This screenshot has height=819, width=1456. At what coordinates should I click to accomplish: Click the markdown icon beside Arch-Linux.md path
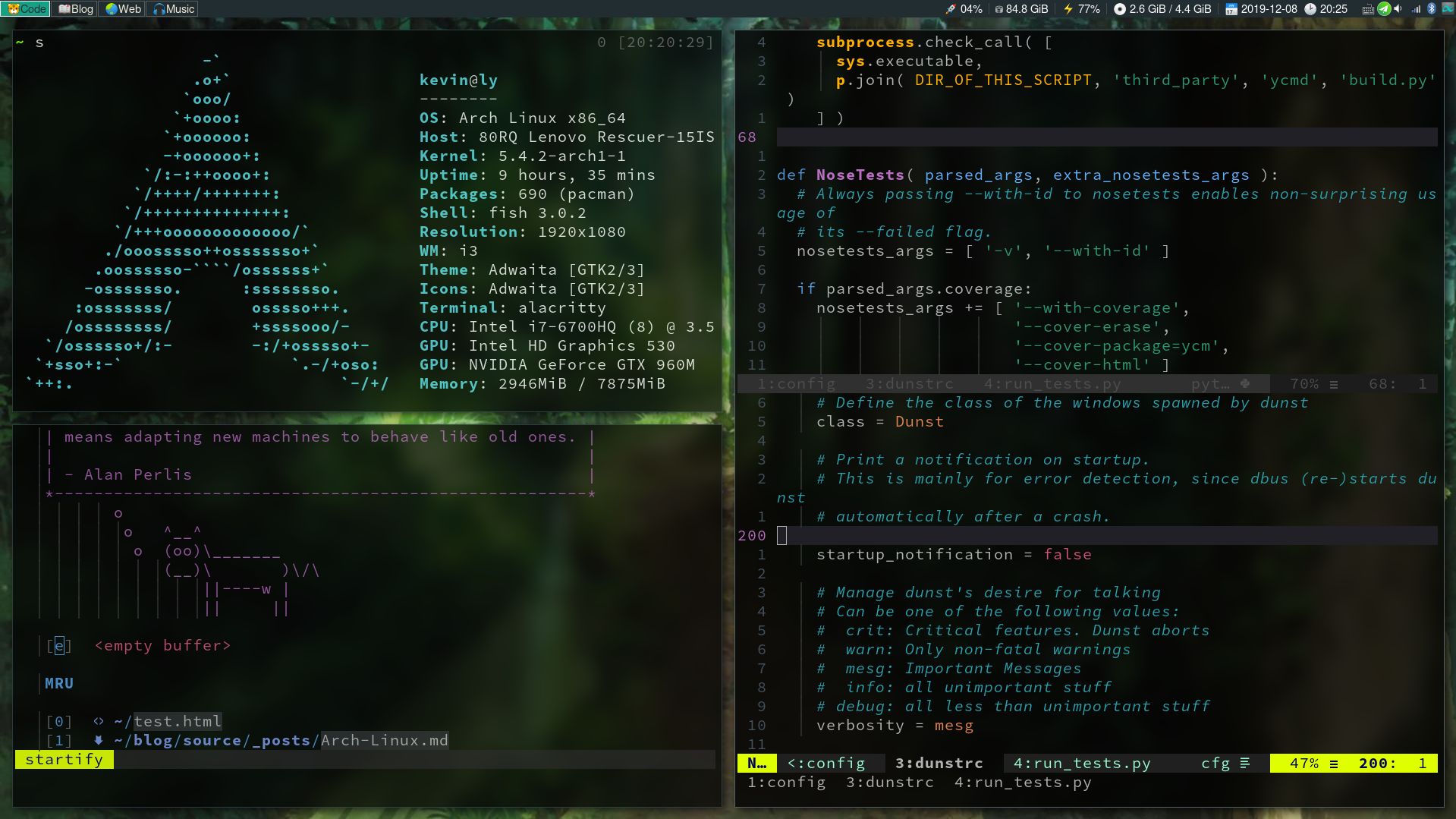tap(99, 741)
